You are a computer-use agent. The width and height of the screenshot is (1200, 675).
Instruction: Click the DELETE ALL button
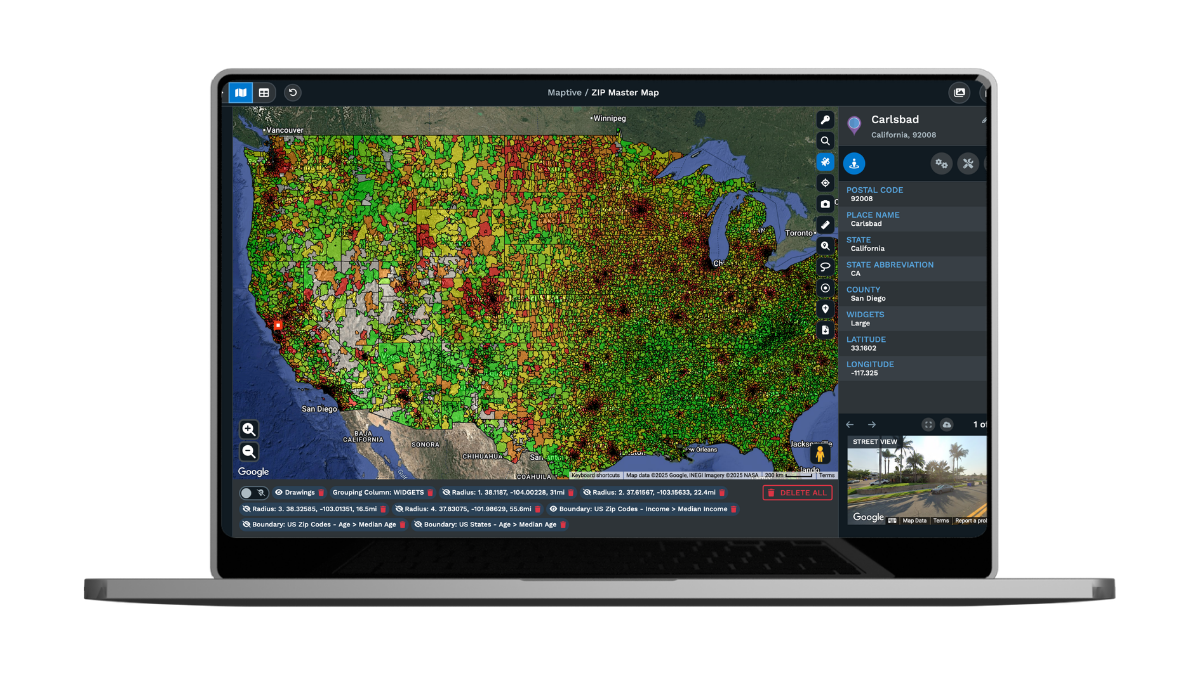point(797,493)
